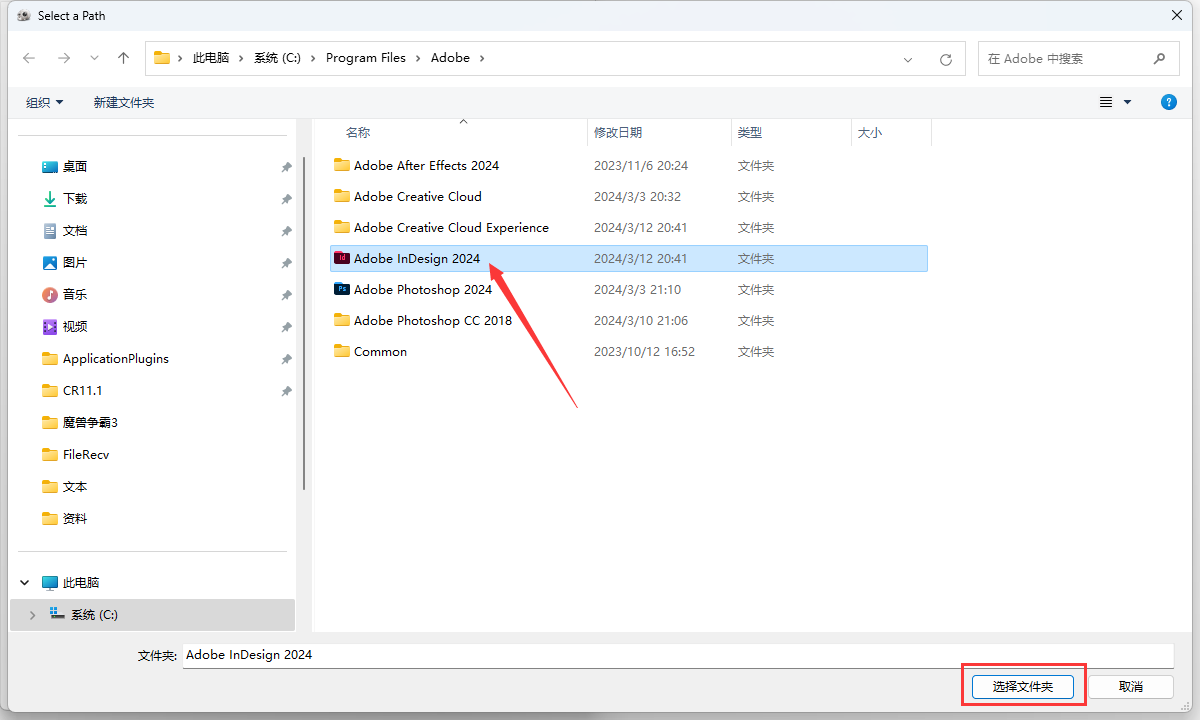Go forward with the right arrow
The width and height of the screenshot is (1200, 720).
[x=63, y=58]
